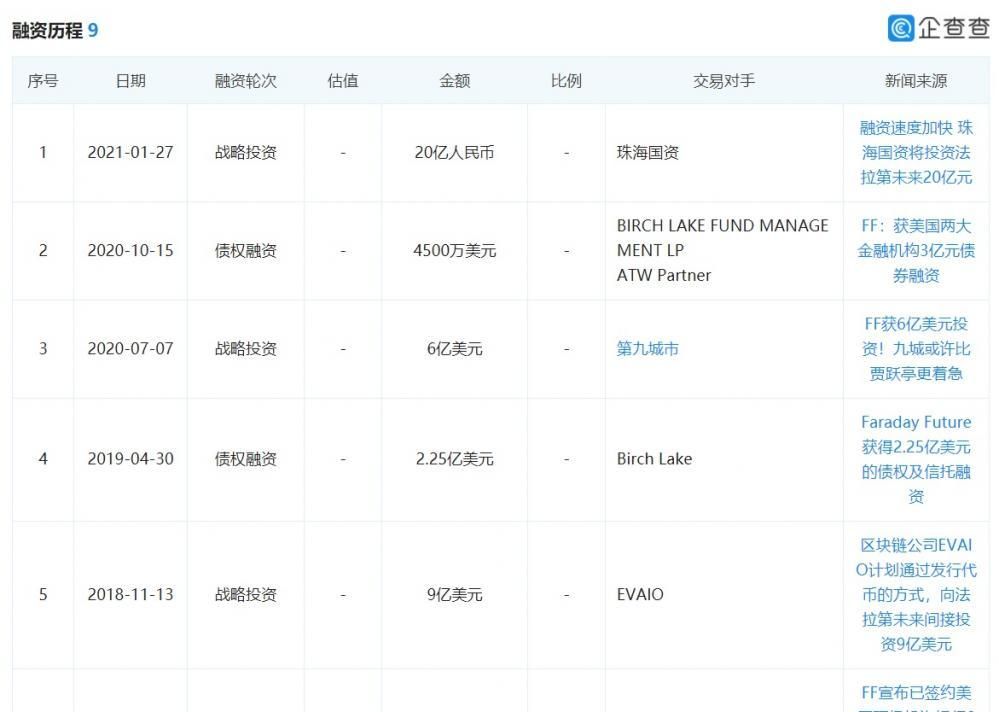Click the amount 20亿人民币
The height and width of the screenshot is (712, 999).
click(455, 152)
